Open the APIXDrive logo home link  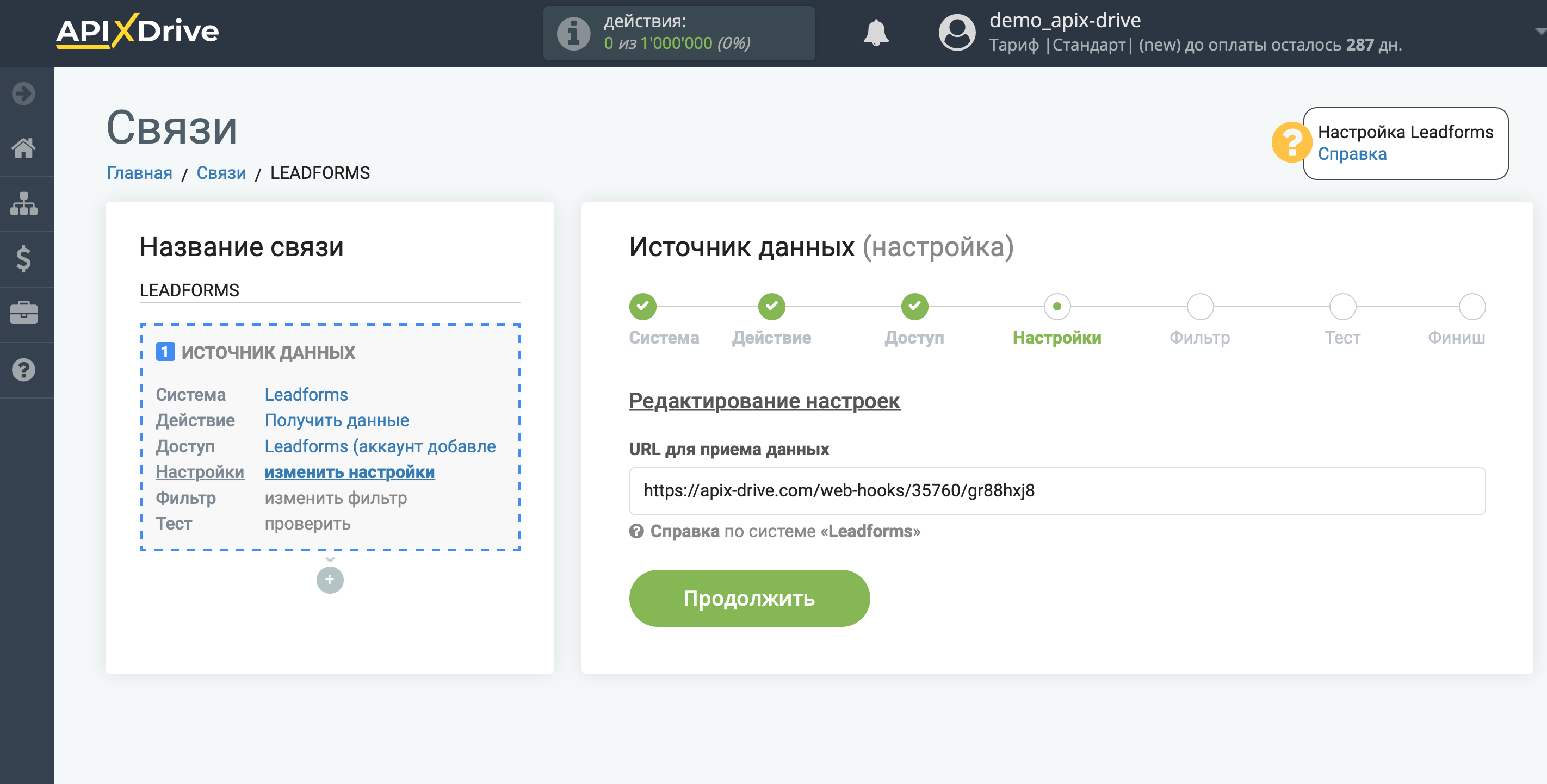(138, 30)
